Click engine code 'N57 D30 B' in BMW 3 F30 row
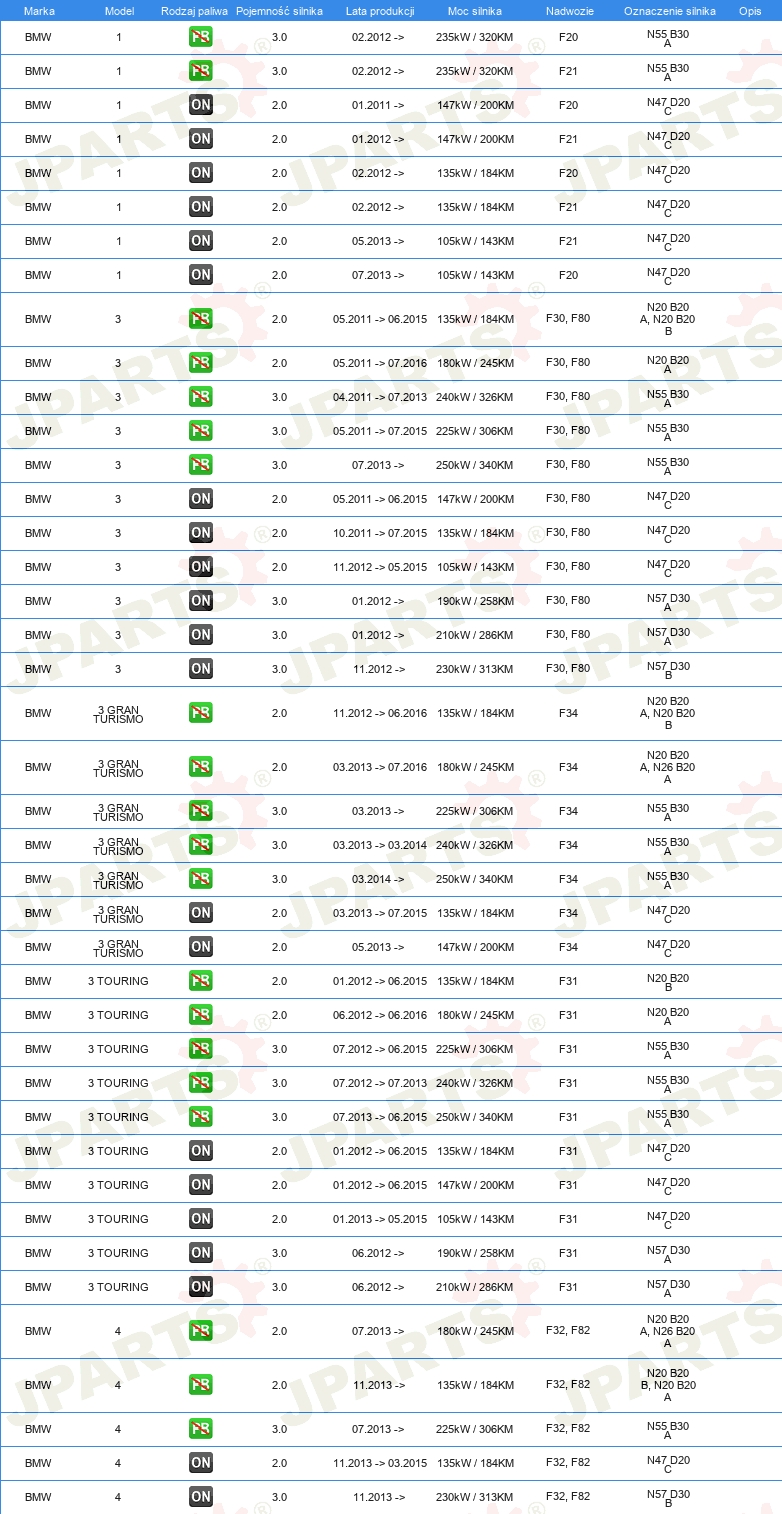Screen dimensions: 782x1514 668,669
